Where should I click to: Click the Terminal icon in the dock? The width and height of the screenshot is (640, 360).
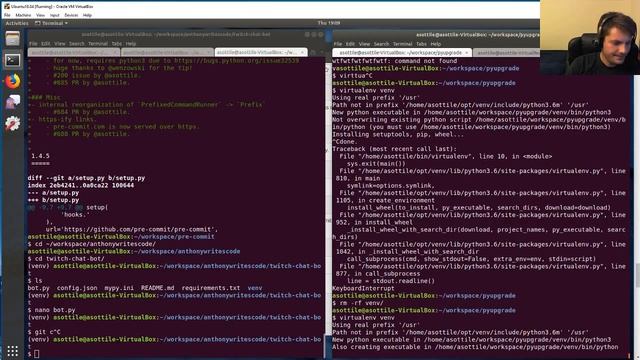13,60
